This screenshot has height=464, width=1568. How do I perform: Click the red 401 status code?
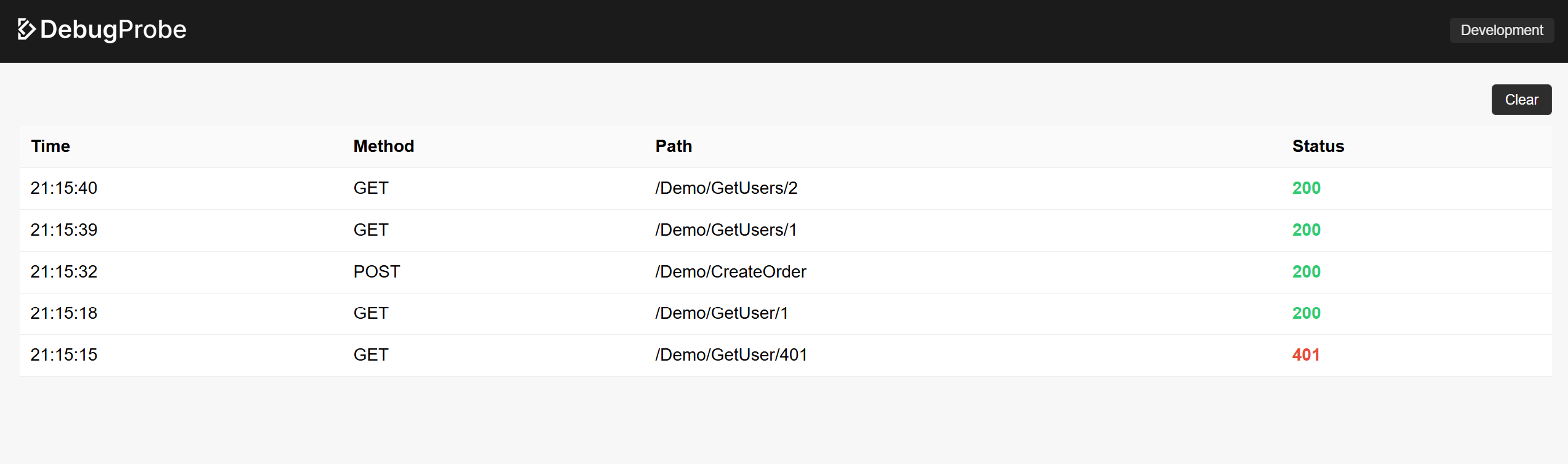[x=1306, y=355]
